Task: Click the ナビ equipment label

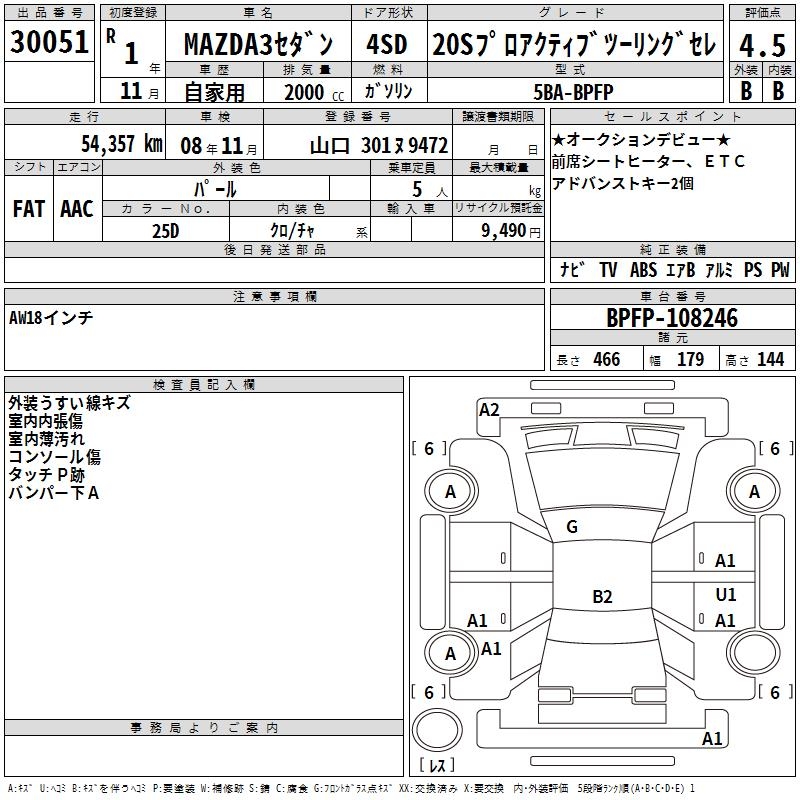Action: click(x=571, y=269)
